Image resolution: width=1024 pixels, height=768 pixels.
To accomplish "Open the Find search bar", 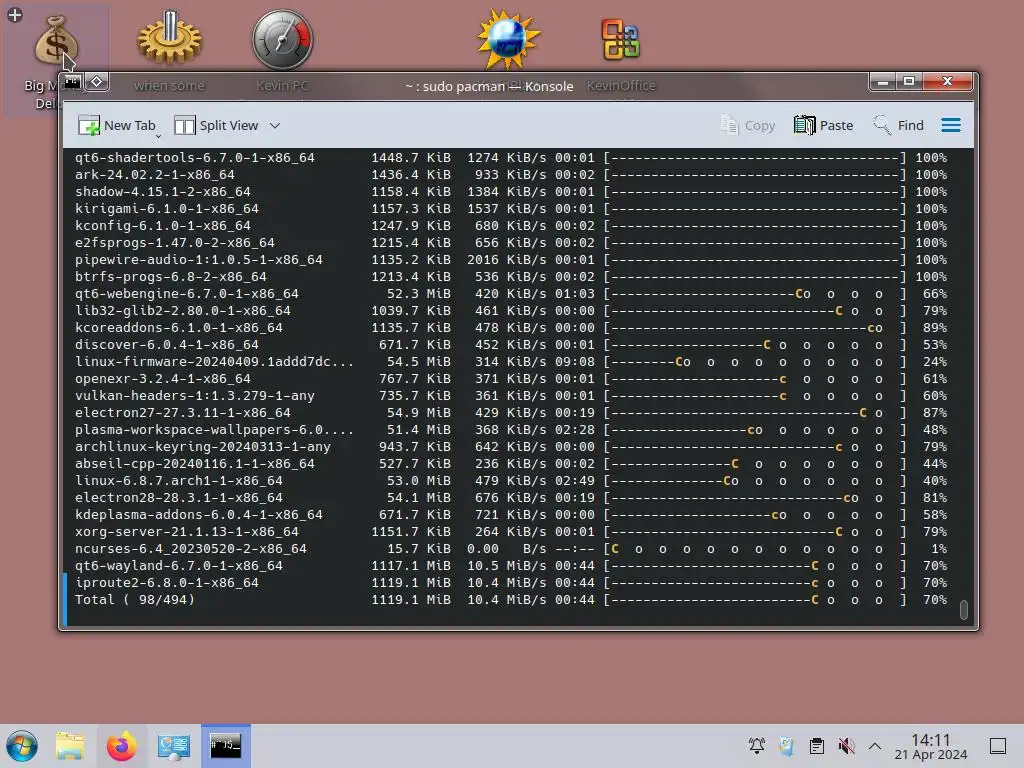I will coord(899,125).
